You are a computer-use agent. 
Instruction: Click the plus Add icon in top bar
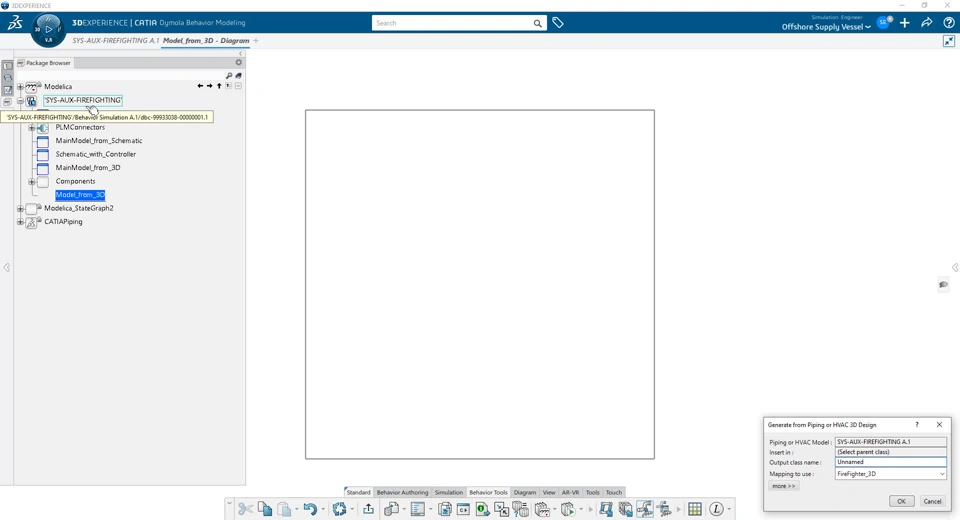(905, 23)
